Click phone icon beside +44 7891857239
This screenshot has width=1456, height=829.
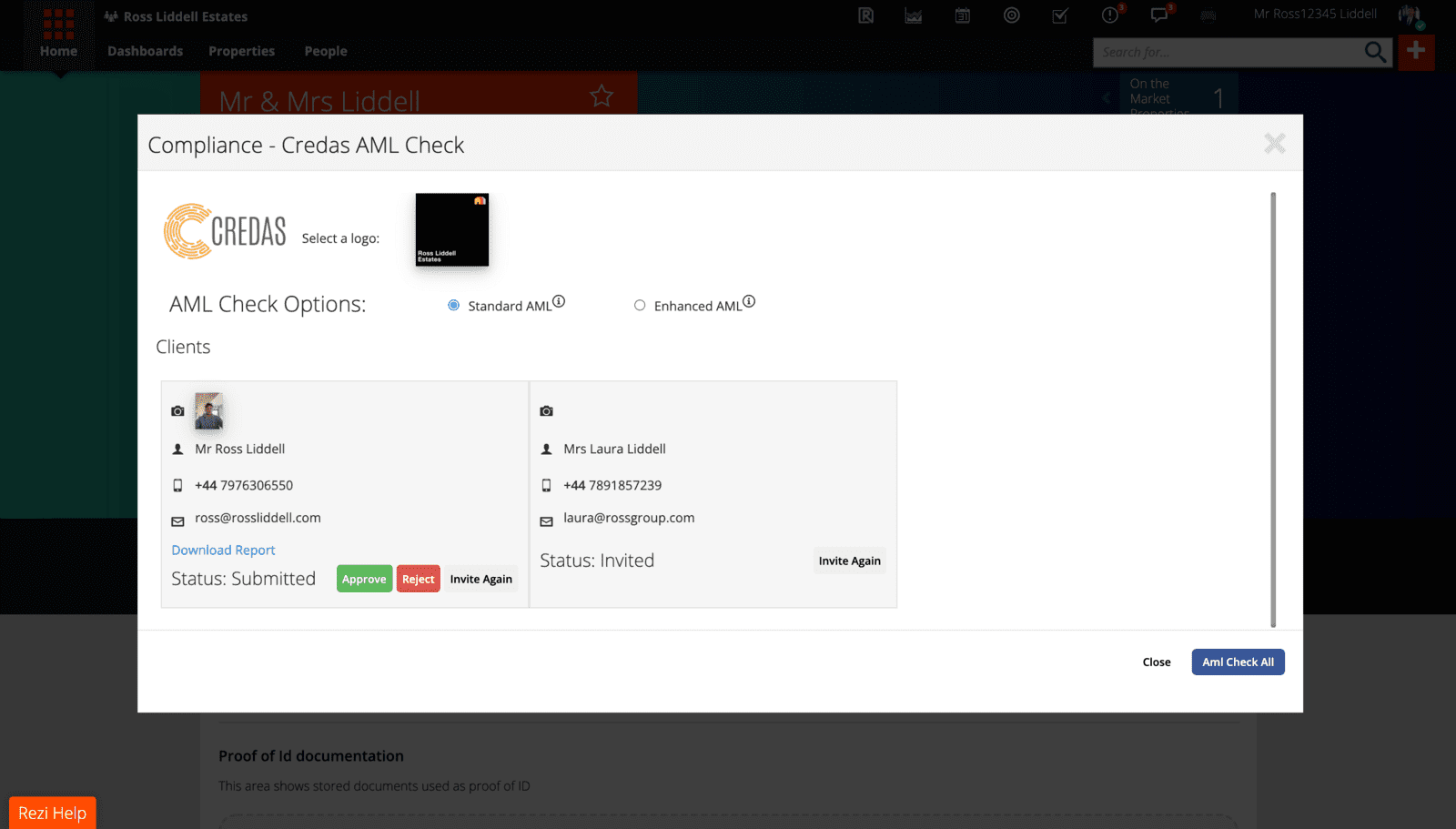pyautogui.click(x=546, y=485)
